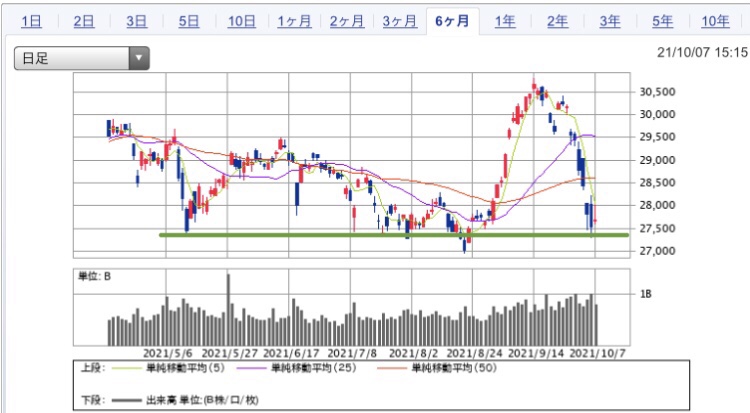This screenshot has height=413, width=750.
Task: Click the 単位: B volume unit label
Action: coord(94,276)
